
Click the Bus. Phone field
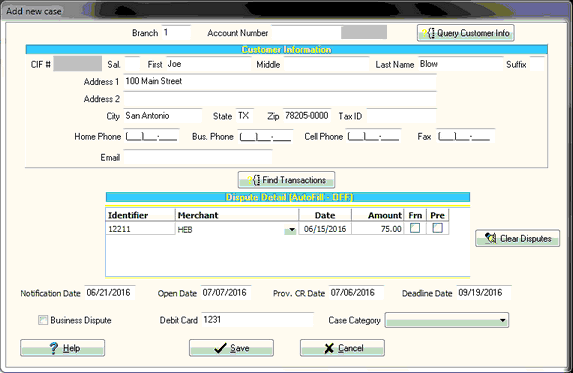point(265,136)
